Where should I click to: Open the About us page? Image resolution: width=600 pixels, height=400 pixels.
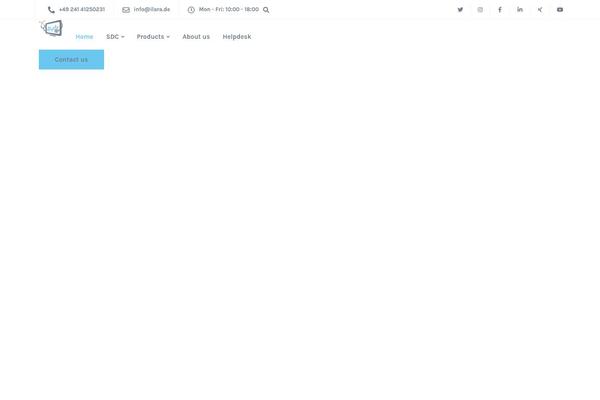196,37
